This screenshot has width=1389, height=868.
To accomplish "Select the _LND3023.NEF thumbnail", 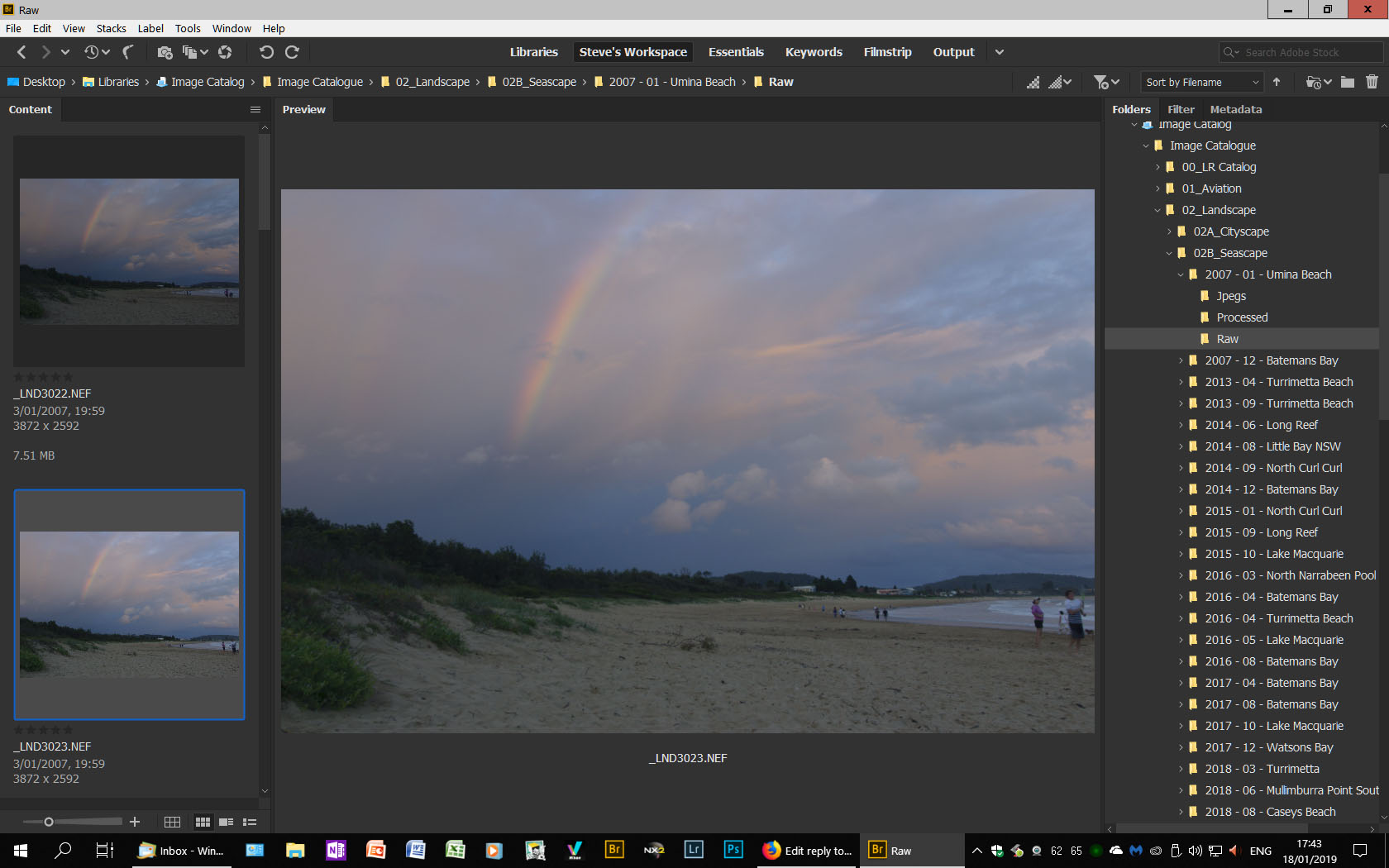I will pyautogui.click(x=129, y=604).
